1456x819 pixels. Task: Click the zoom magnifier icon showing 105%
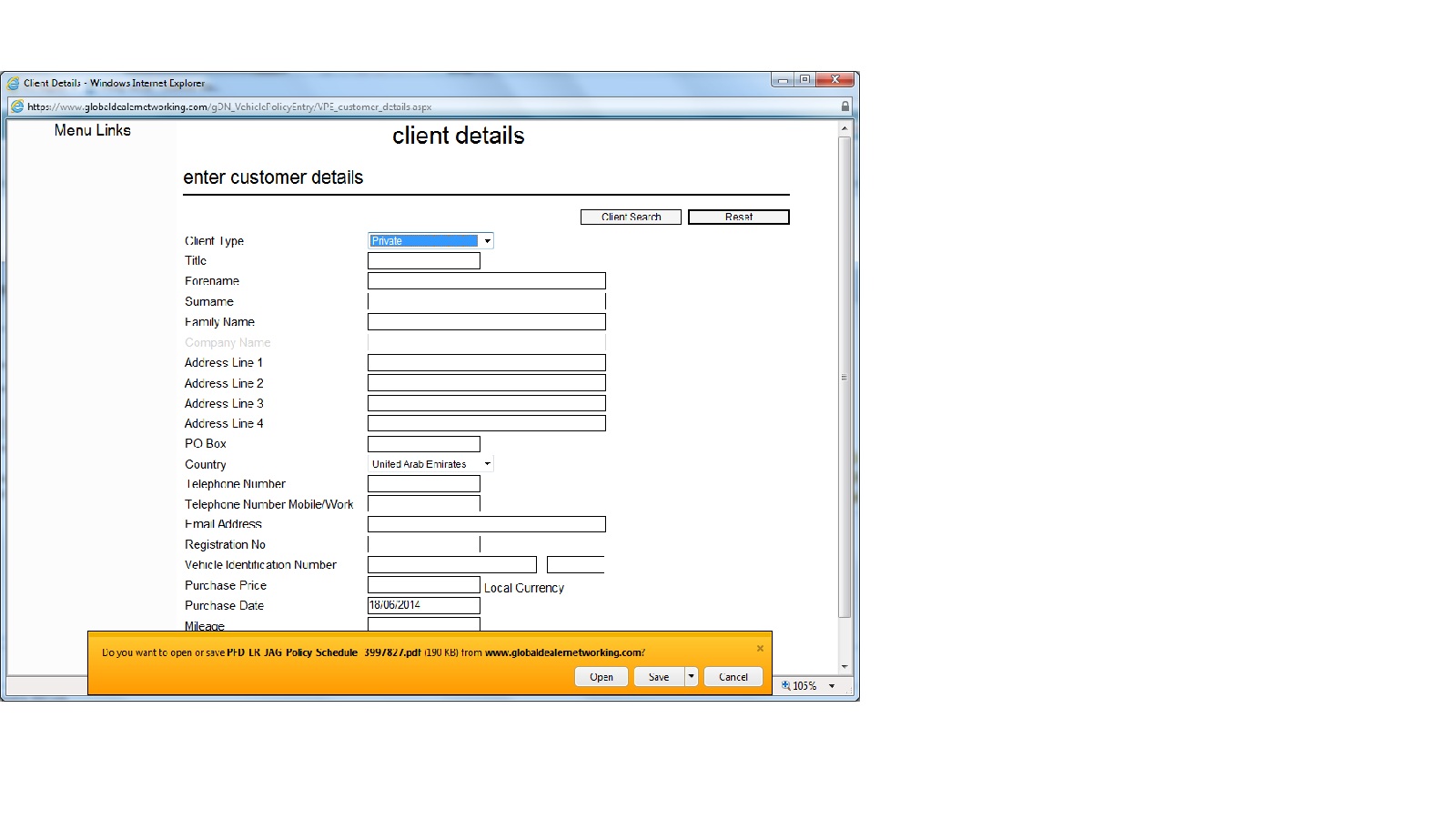786,685
